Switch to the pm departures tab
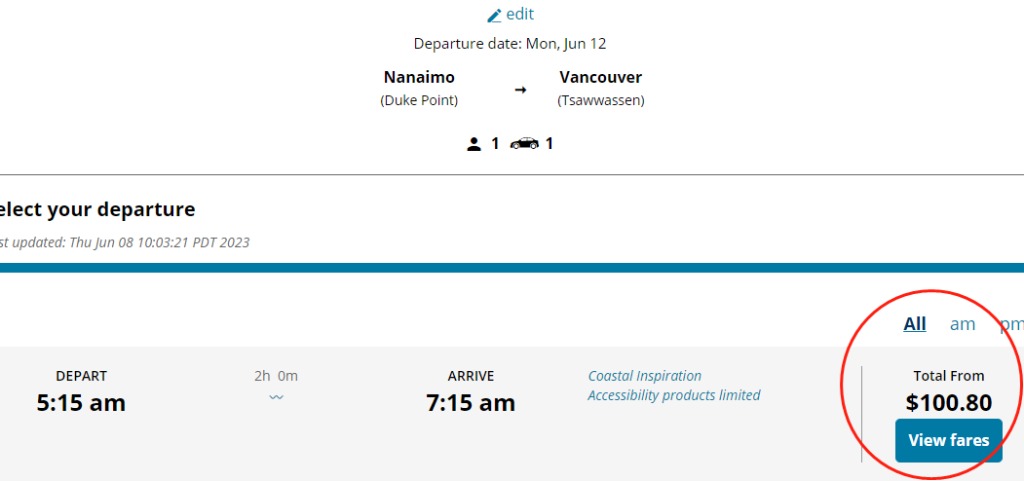Viewport: 1024px width, 481px height. 1012,324
